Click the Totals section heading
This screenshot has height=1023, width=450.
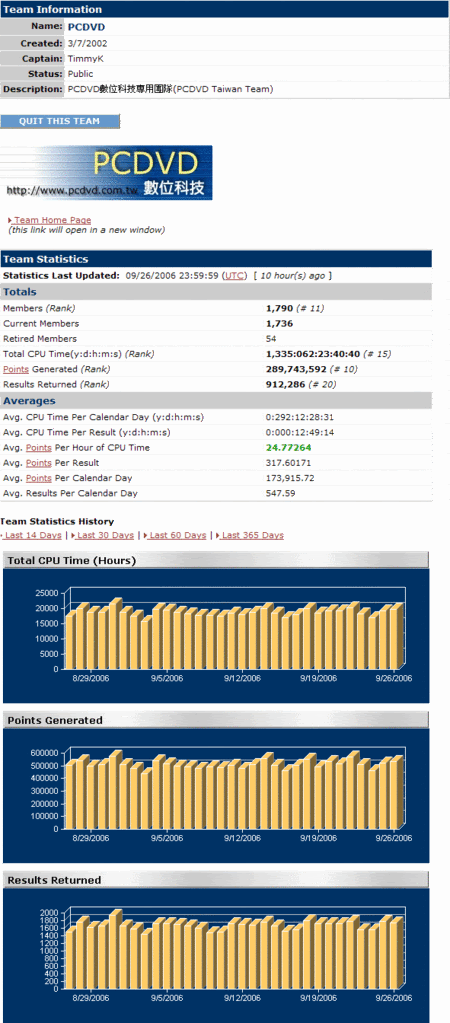[x=20, y=292]
